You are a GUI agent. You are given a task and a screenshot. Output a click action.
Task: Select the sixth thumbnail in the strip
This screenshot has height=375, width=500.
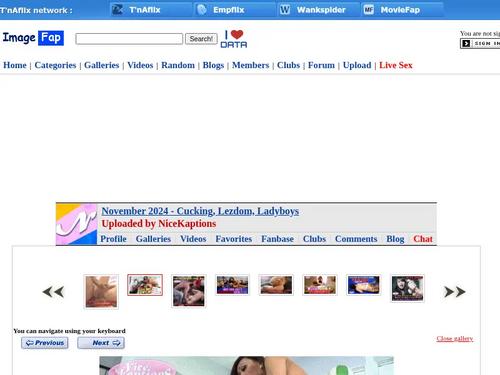(x=320, y=285)
